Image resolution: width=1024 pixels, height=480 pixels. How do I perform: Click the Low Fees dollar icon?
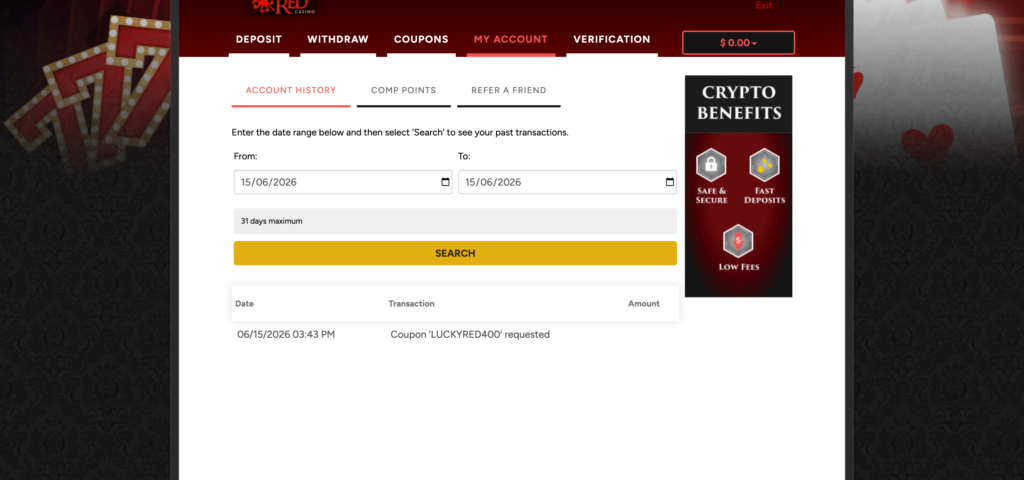tap(738, 241)
